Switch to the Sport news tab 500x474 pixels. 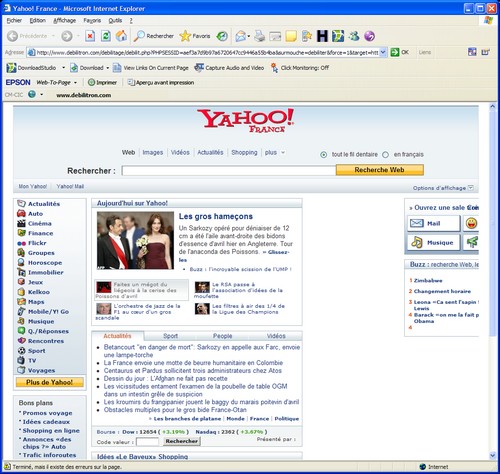170,336
